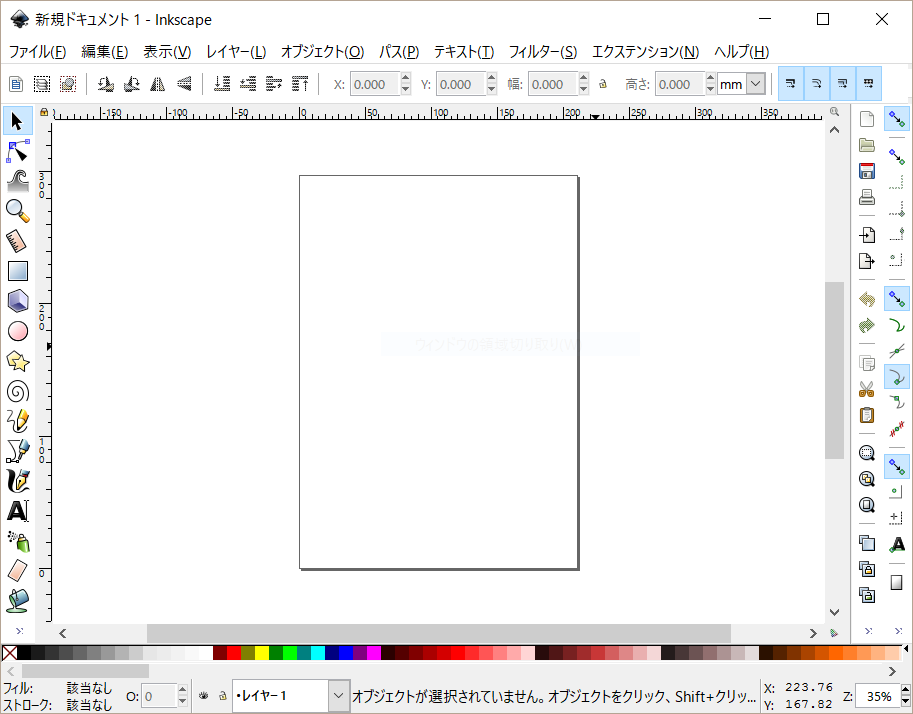Click Paste clipboard icon in command bar
913x714 pixels.
coord(867,415)
